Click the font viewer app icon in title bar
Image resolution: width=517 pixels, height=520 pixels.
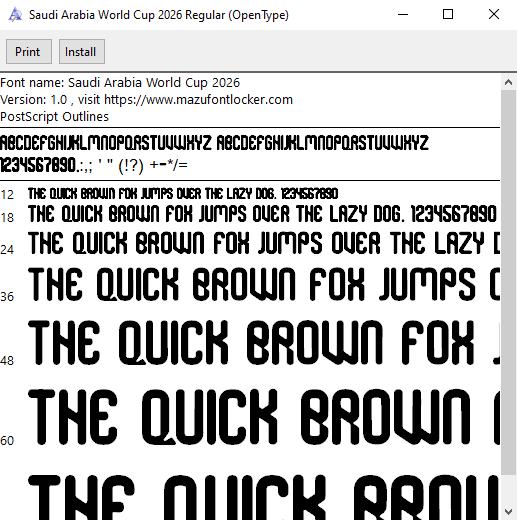point(15,15)
